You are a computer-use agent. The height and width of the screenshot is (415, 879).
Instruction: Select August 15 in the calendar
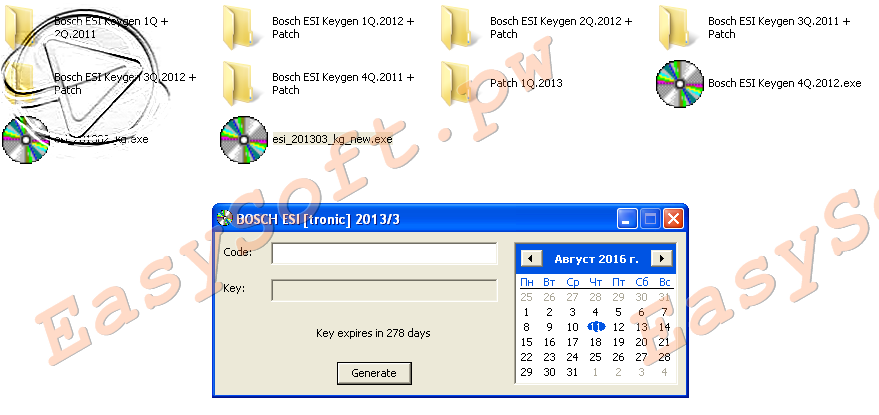point(526,342)
